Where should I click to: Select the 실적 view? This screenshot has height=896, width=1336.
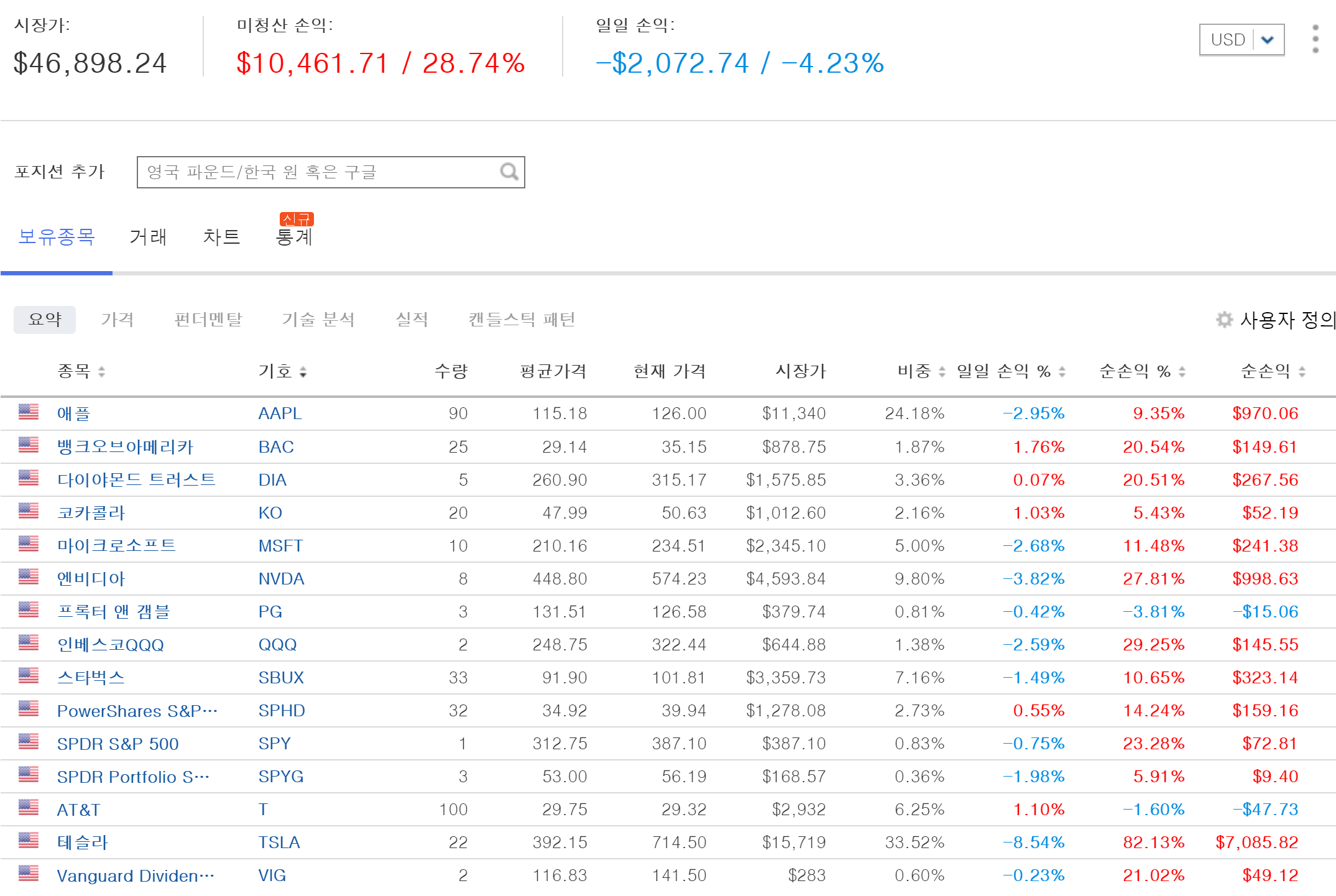tap(412, 320)
